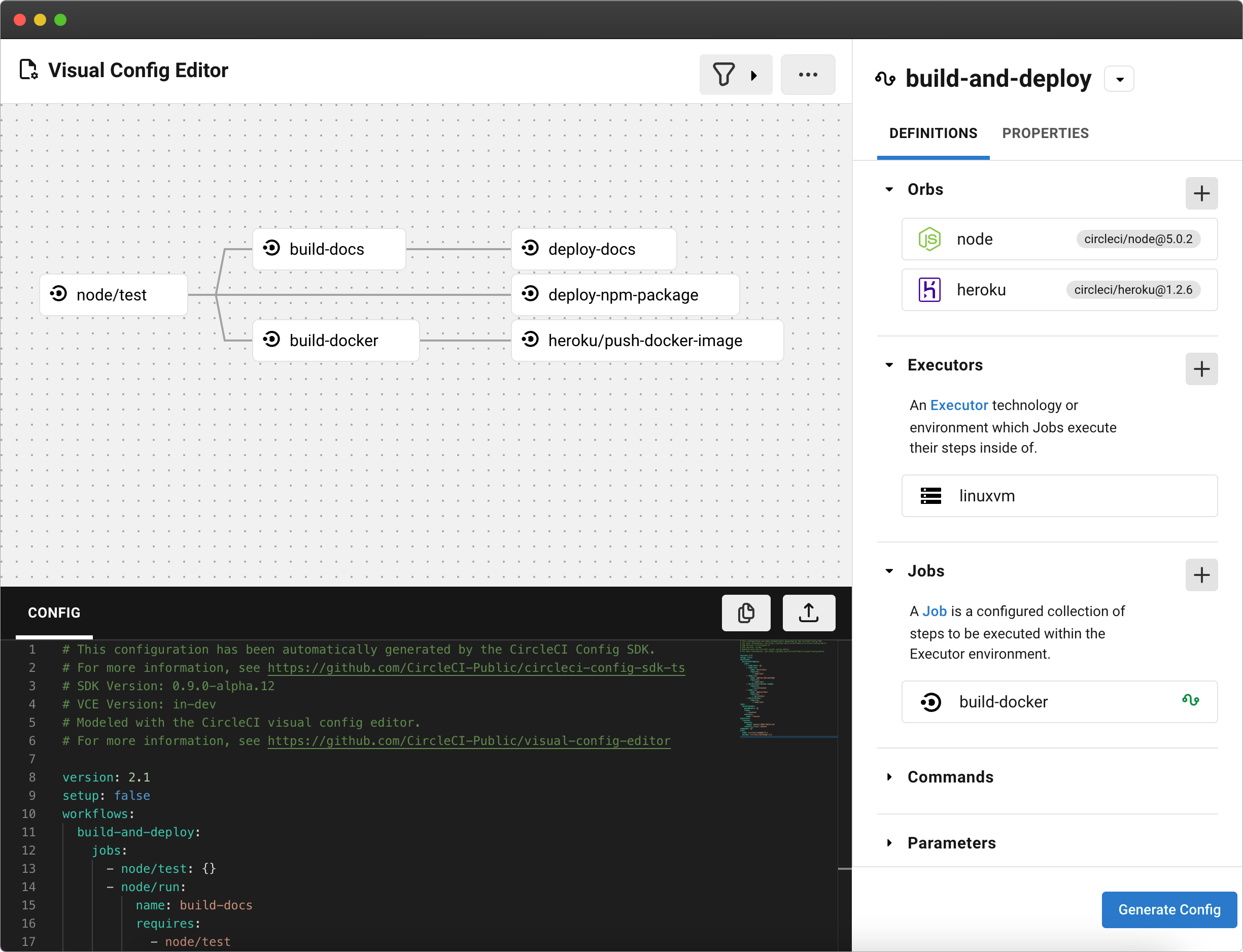Click the 'workflows:' code line
Image resolution: width=1243 pixels, height=952 pixels.
[x=98, y=814]
